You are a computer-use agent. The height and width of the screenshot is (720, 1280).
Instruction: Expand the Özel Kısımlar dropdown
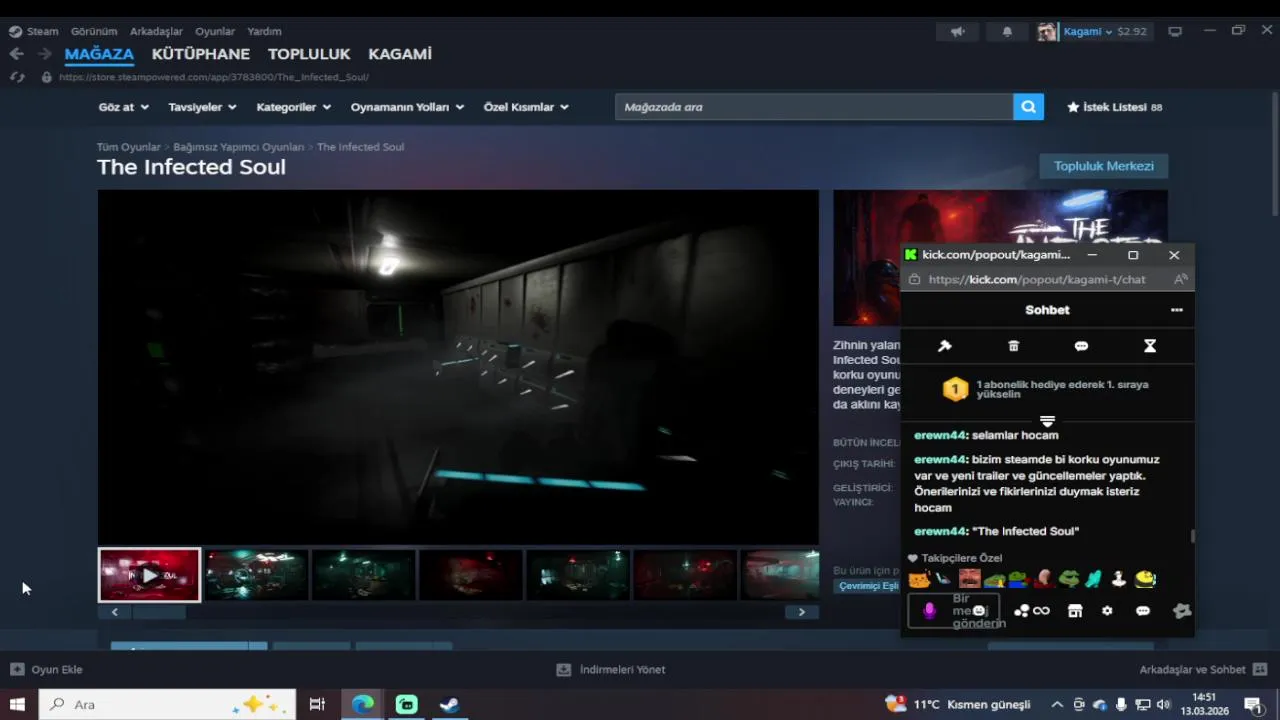coord(526,107)
